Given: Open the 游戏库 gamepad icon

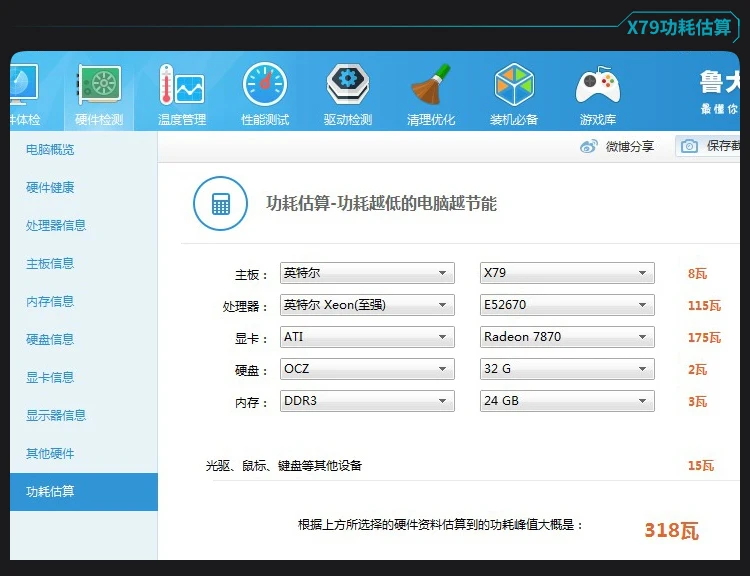Looking at the screenshot, I should 598,85.
